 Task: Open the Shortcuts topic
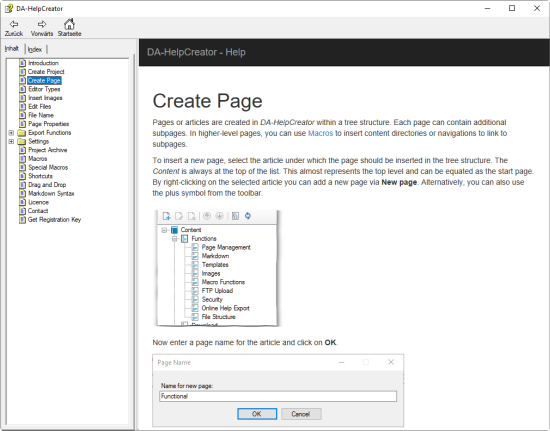tap(40, 176)
